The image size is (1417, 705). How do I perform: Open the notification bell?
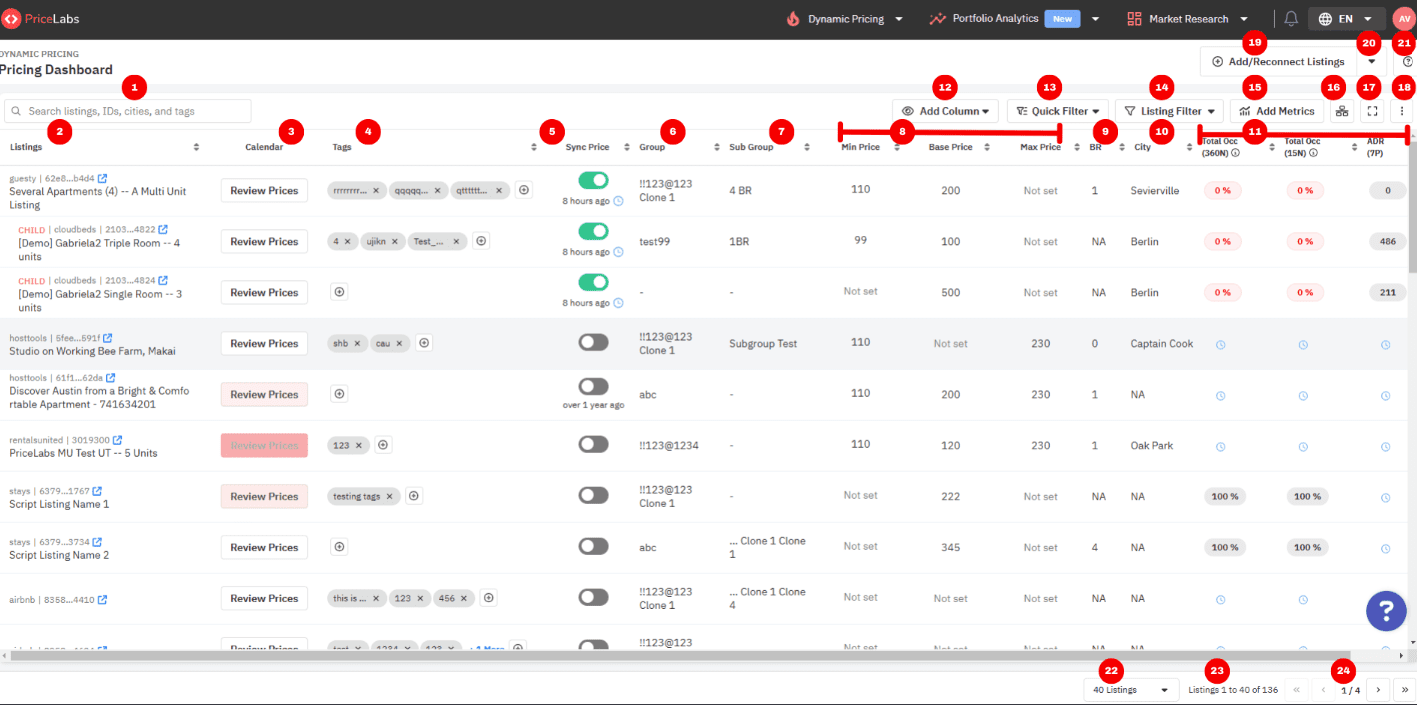point(1290,18)
